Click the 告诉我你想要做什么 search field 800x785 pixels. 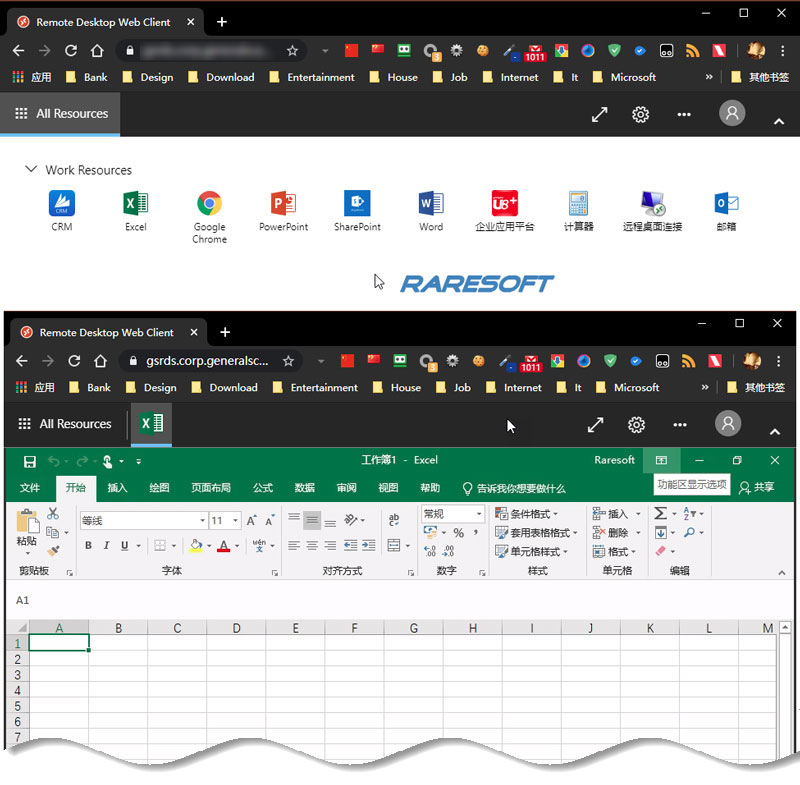click(x=515, y=488)
